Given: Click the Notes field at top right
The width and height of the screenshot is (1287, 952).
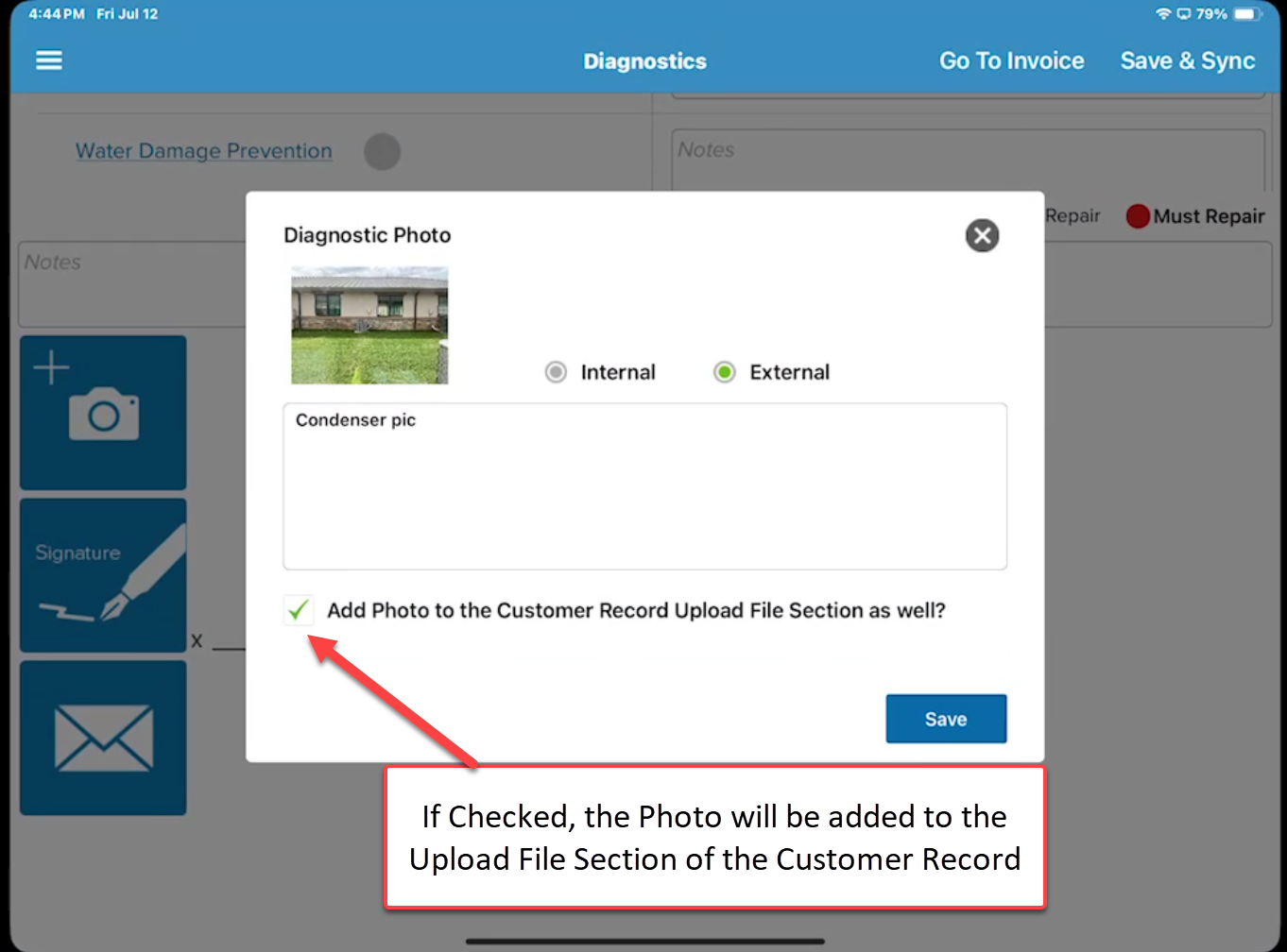Looking at the screenshot, I should (x=968, y=161).
